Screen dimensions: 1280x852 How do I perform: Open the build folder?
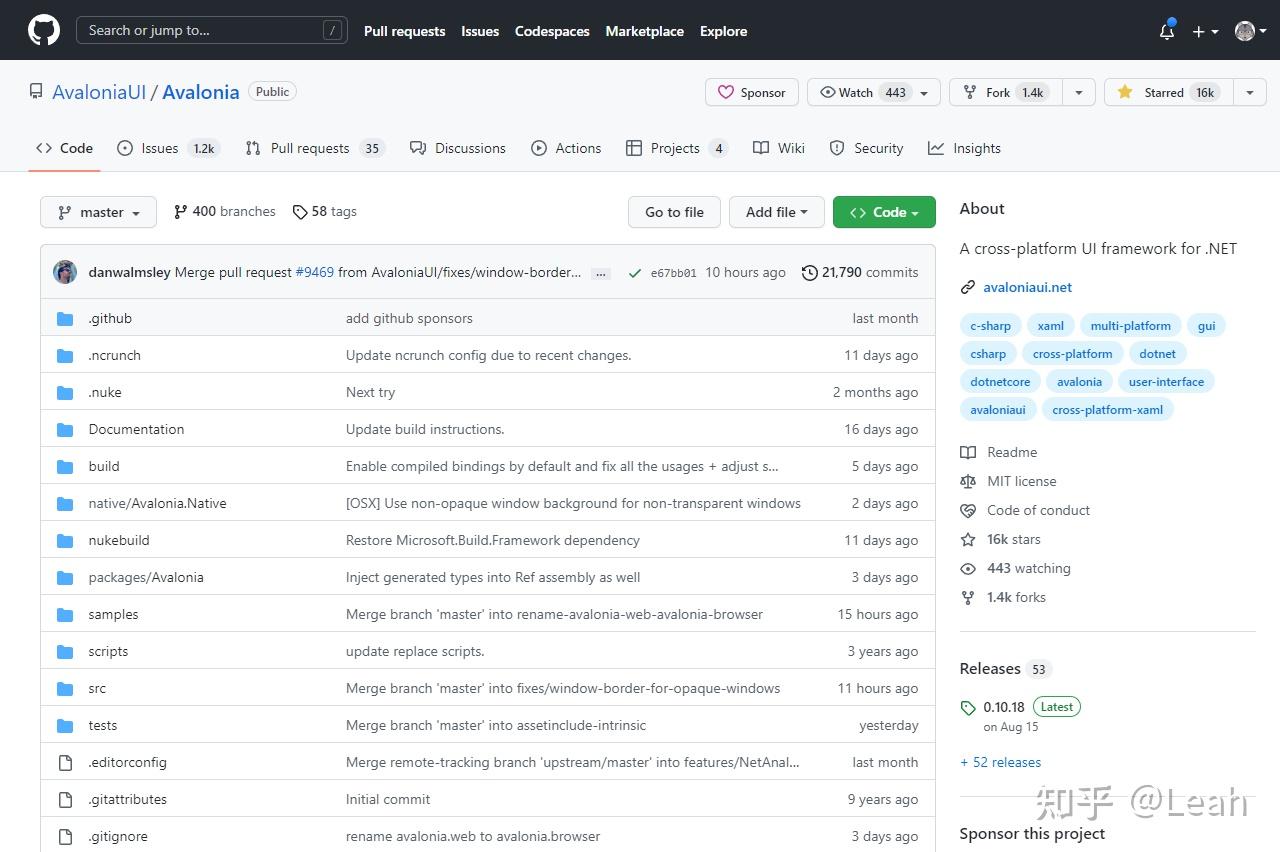tap(104, 467)
